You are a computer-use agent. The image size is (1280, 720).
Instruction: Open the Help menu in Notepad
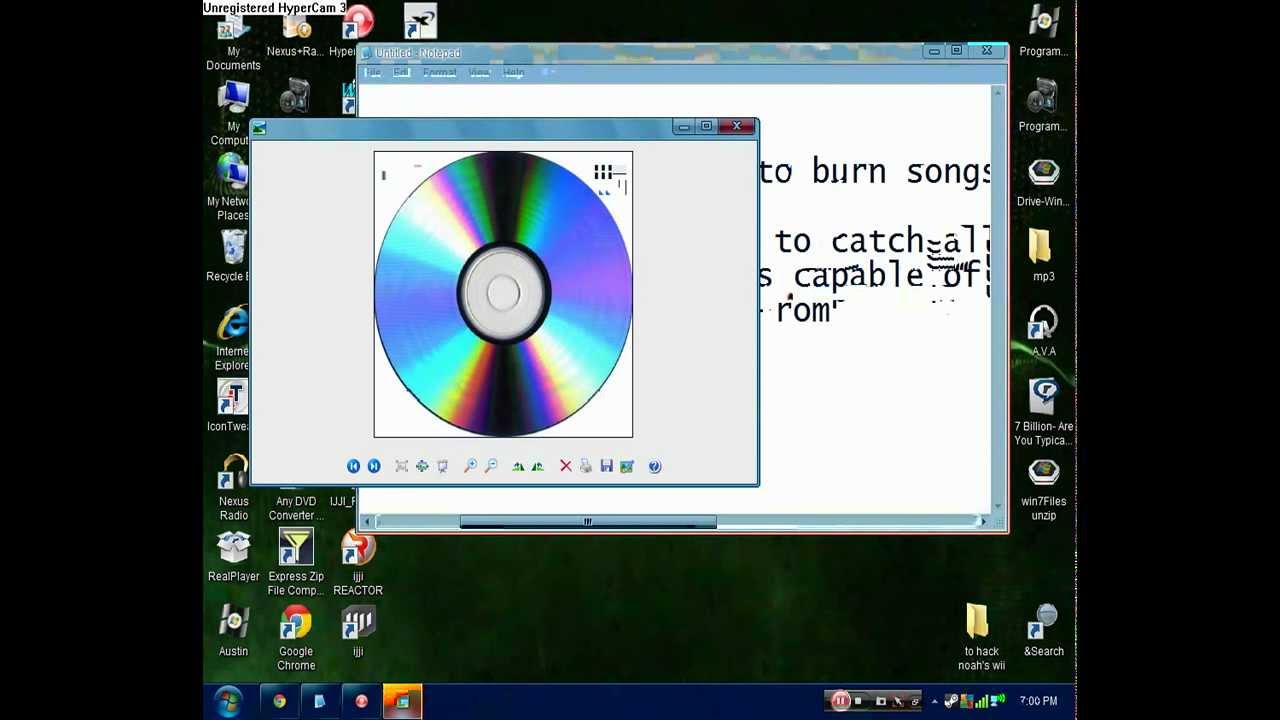[x=513, y=73]
